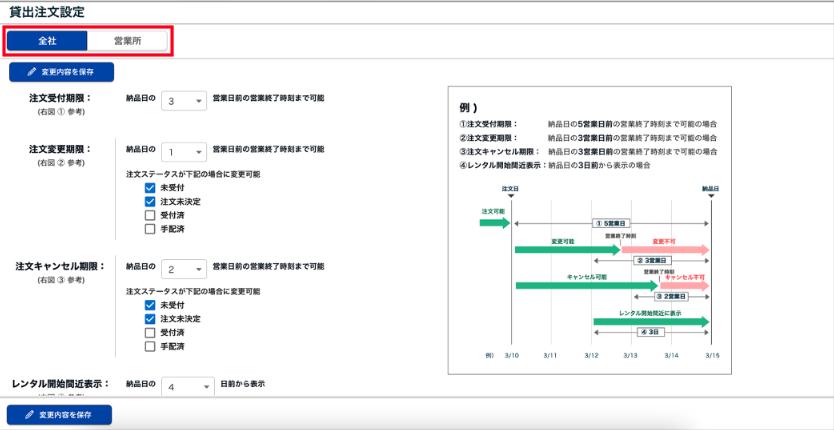Switch to the 全社 tab
834x430 pixels.
pos(46,42)
